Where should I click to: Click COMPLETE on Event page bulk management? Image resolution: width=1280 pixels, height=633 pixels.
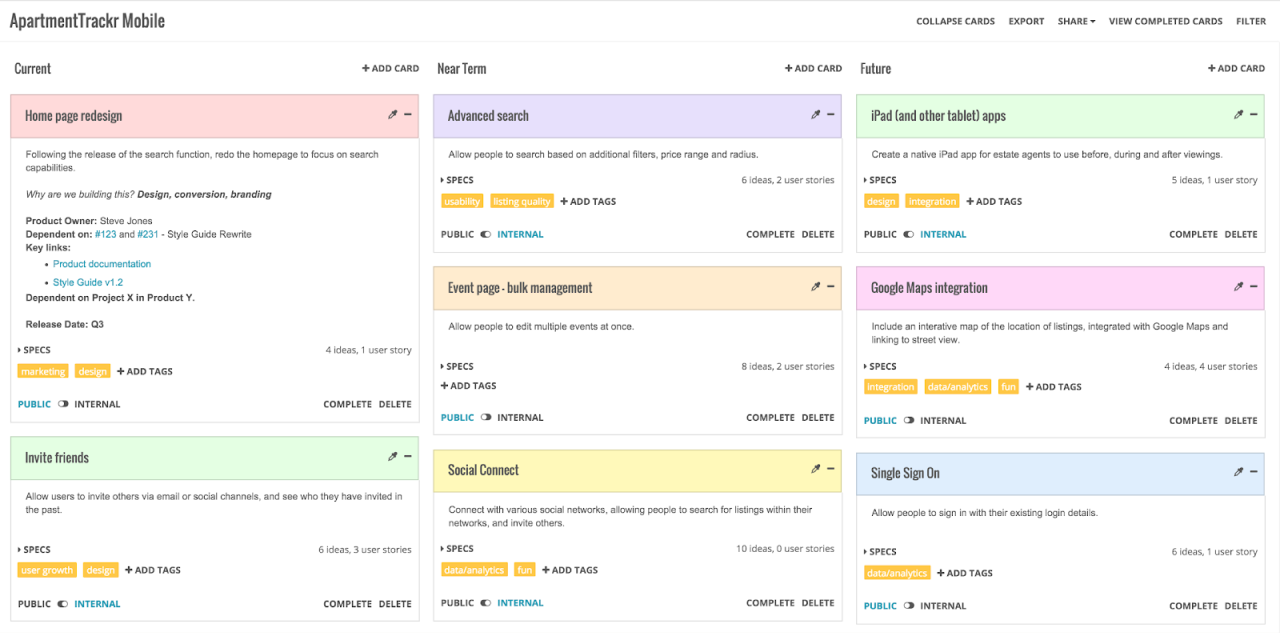point(770,417)
